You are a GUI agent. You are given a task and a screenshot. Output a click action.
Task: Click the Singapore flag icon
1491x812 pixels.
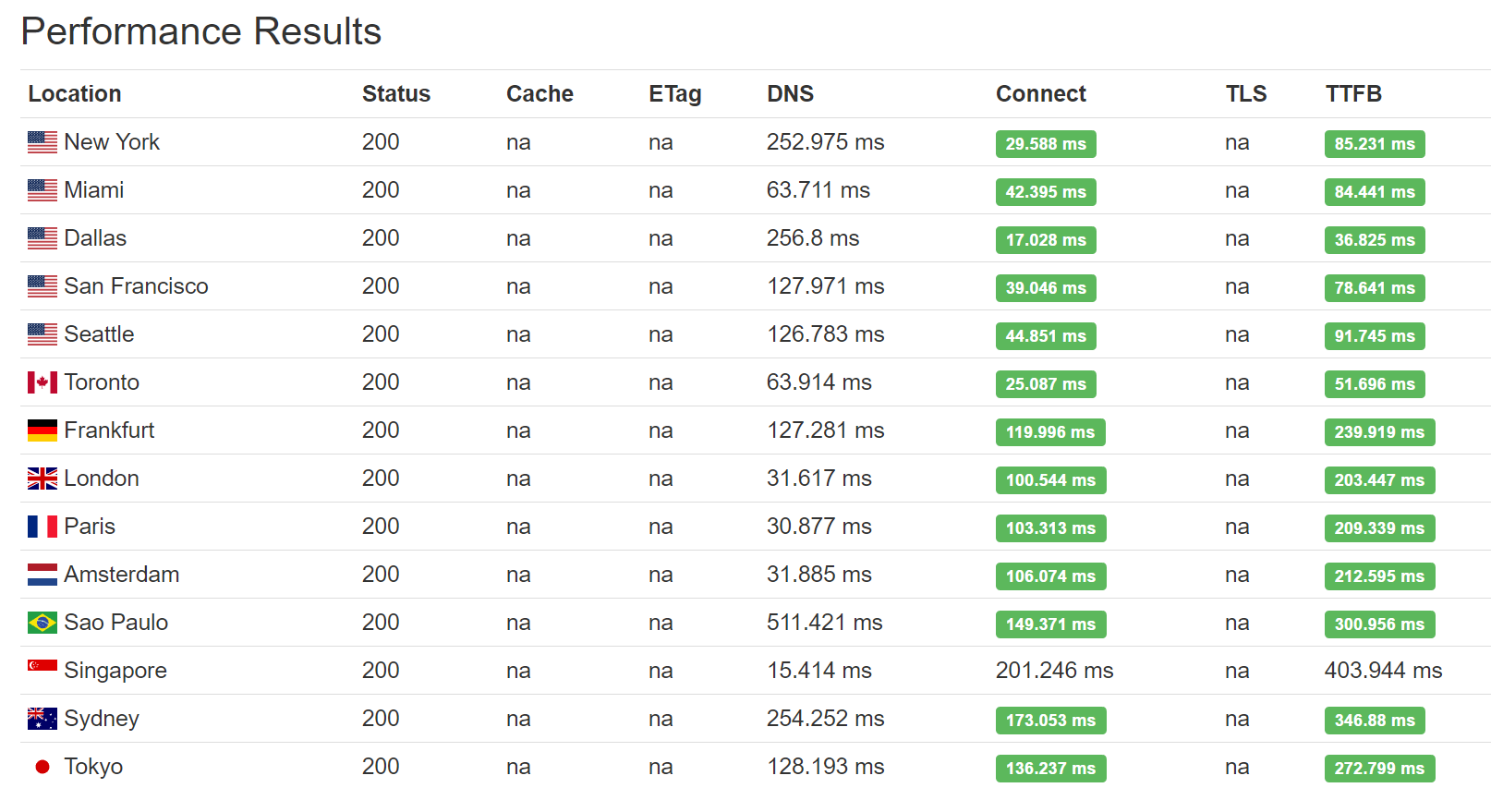pyautogui.click(x=42, y=665)
